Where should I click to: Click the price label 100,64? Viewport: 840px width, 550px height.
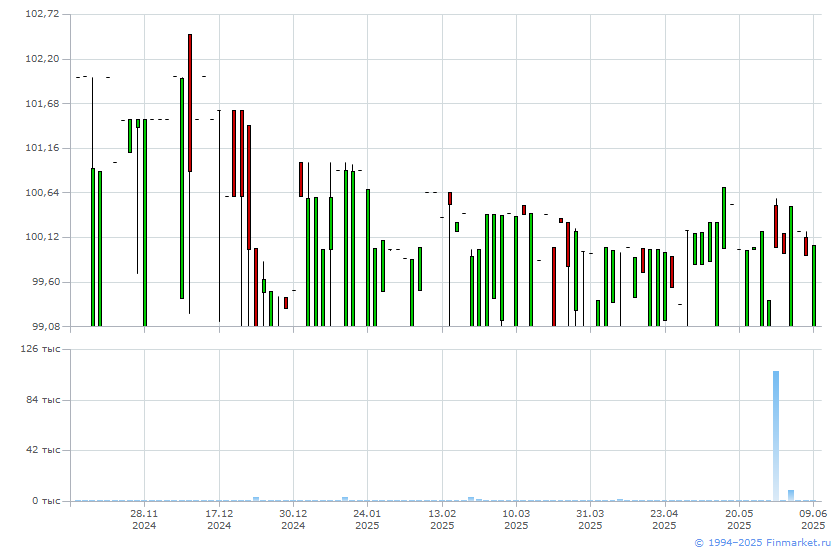(42, 192)
